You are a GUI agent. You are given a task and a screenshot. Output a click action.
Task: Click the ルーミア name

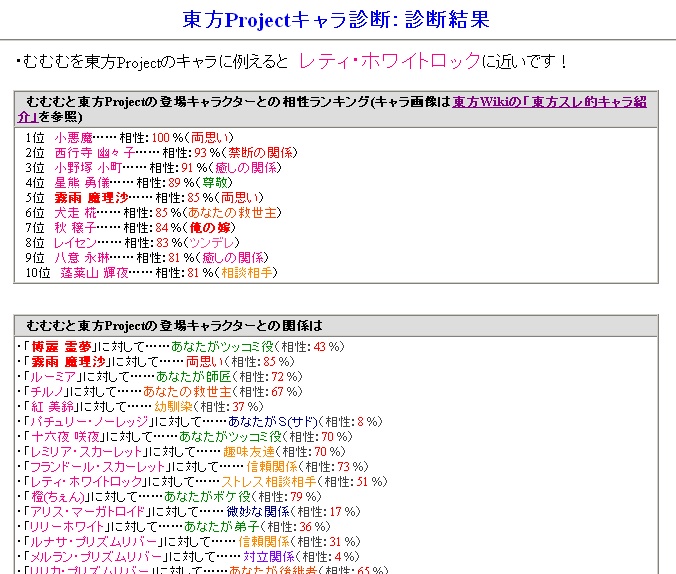(x=53, y=376)
